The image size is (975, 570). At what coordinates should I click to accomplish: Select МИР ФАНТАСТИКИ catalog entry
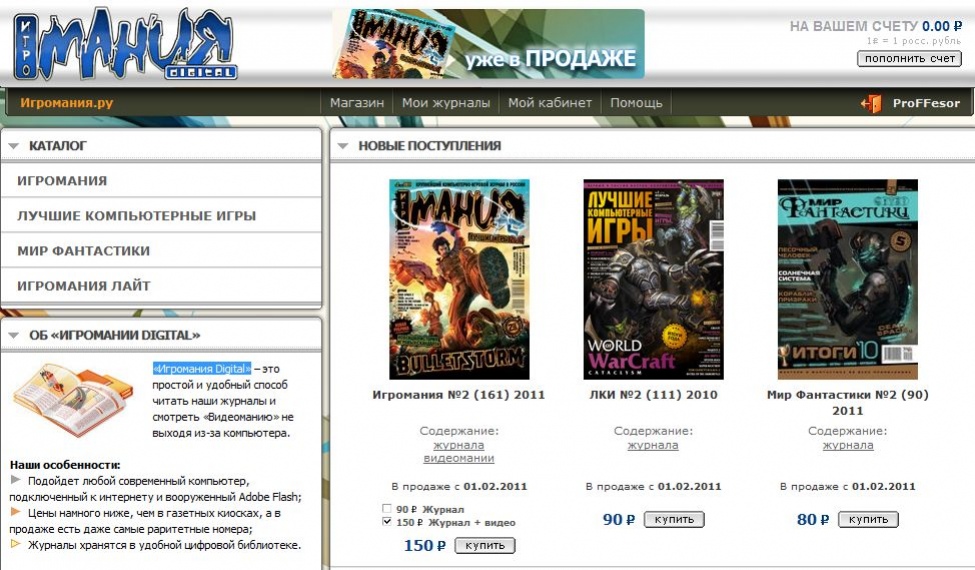pos(161,251)
